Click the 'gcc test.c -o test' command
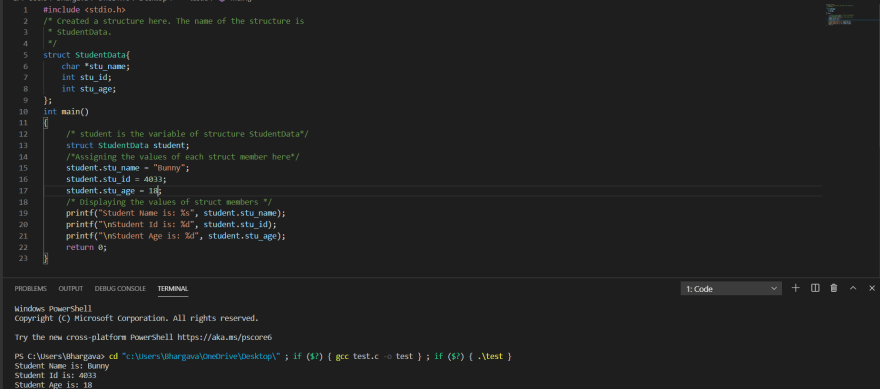This screenshot has width=880, height=389. click(374, 356)
